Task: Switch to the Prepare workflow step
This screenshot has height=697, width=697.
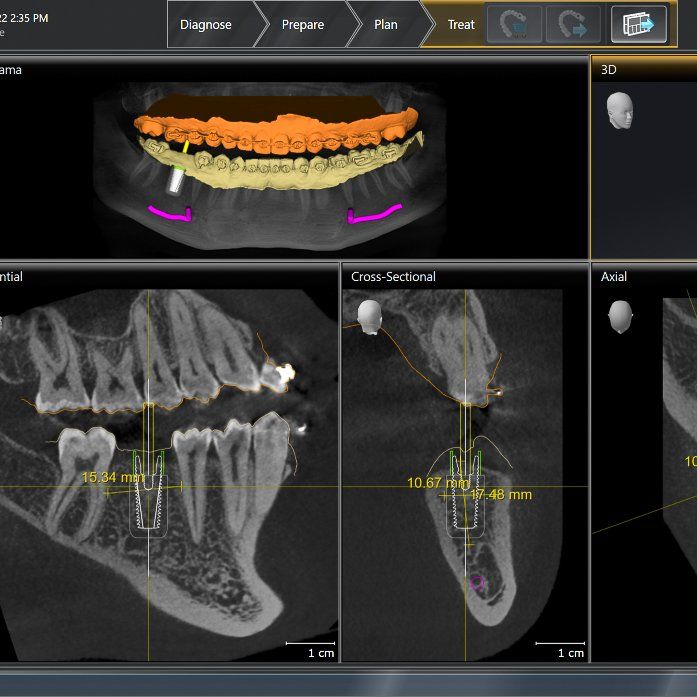Action: pyautogui.click(x=303, y=24)
